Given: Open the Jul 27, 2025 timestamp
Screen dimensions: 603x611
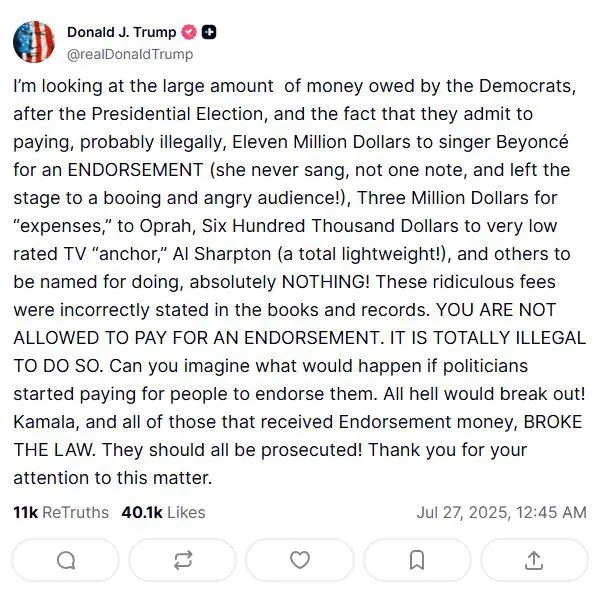Looking at the screenshot, I should 501,512.
